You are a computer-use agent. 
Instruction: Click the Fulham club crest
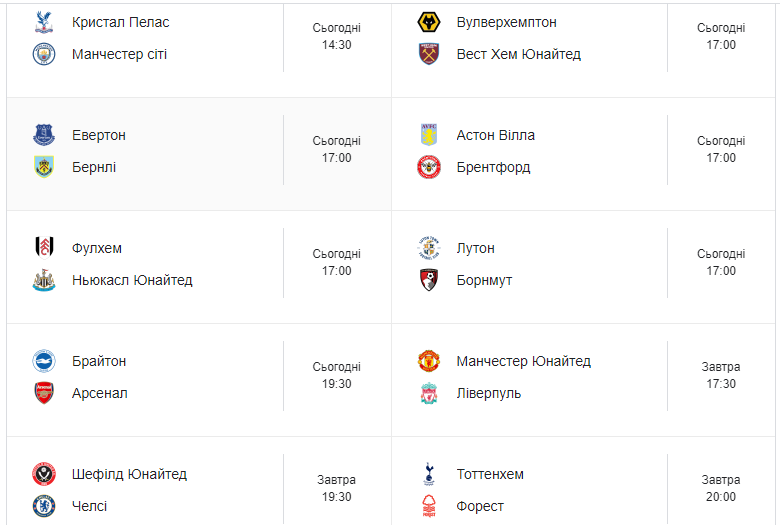point(44,248)
